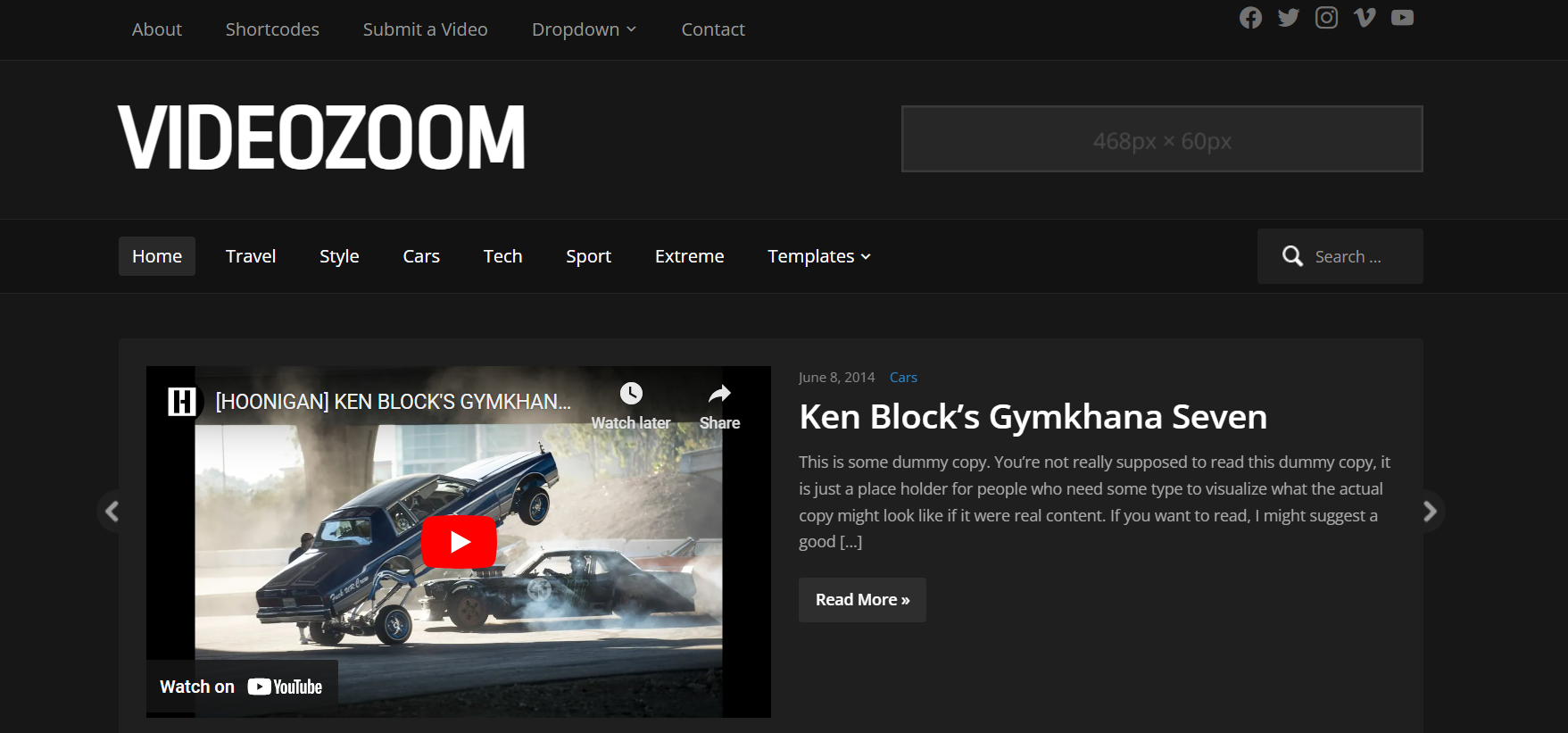Select the Cars menu category
The width and height of the screenshot is (1568, 733).
[421, 256]
